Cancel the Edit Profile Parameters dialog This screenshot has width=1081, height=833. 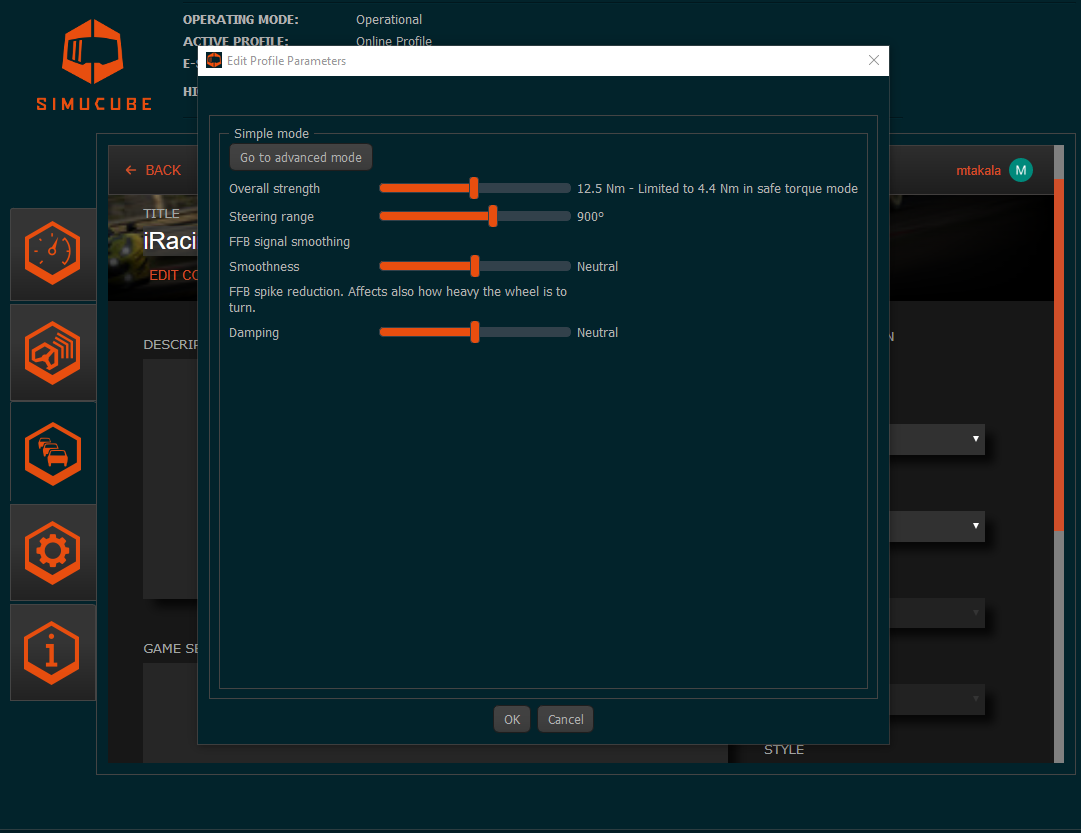coord(565,719)
